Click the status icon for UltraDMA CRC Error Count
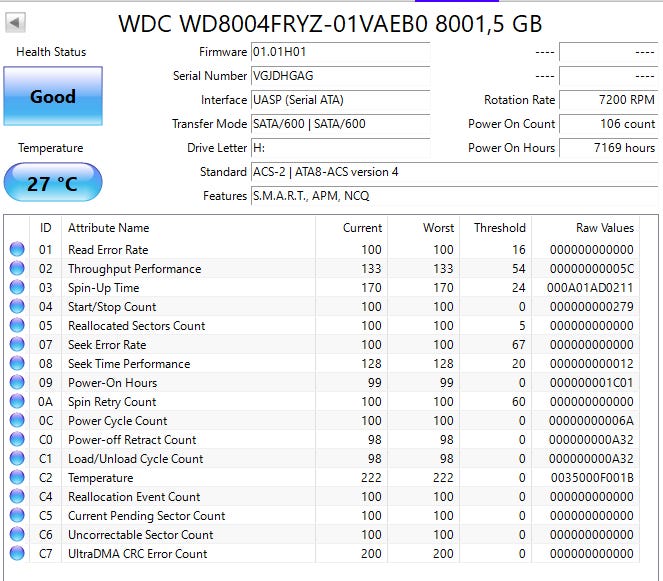Viewport: 663px width, 581px height. tap(17, 553)
